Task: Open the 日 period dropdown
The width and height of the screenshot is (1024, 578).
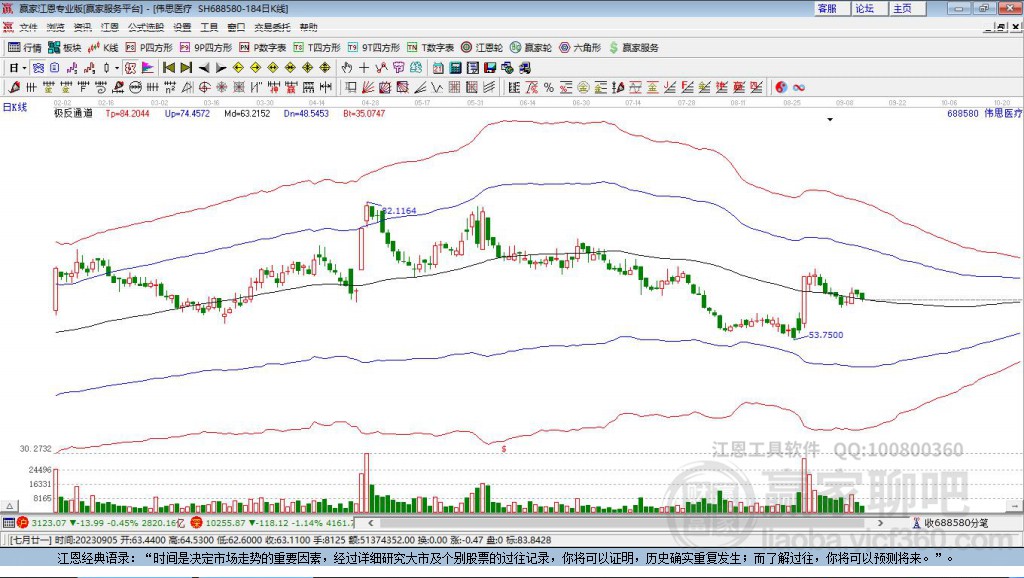Action: (x=18, y=68)
